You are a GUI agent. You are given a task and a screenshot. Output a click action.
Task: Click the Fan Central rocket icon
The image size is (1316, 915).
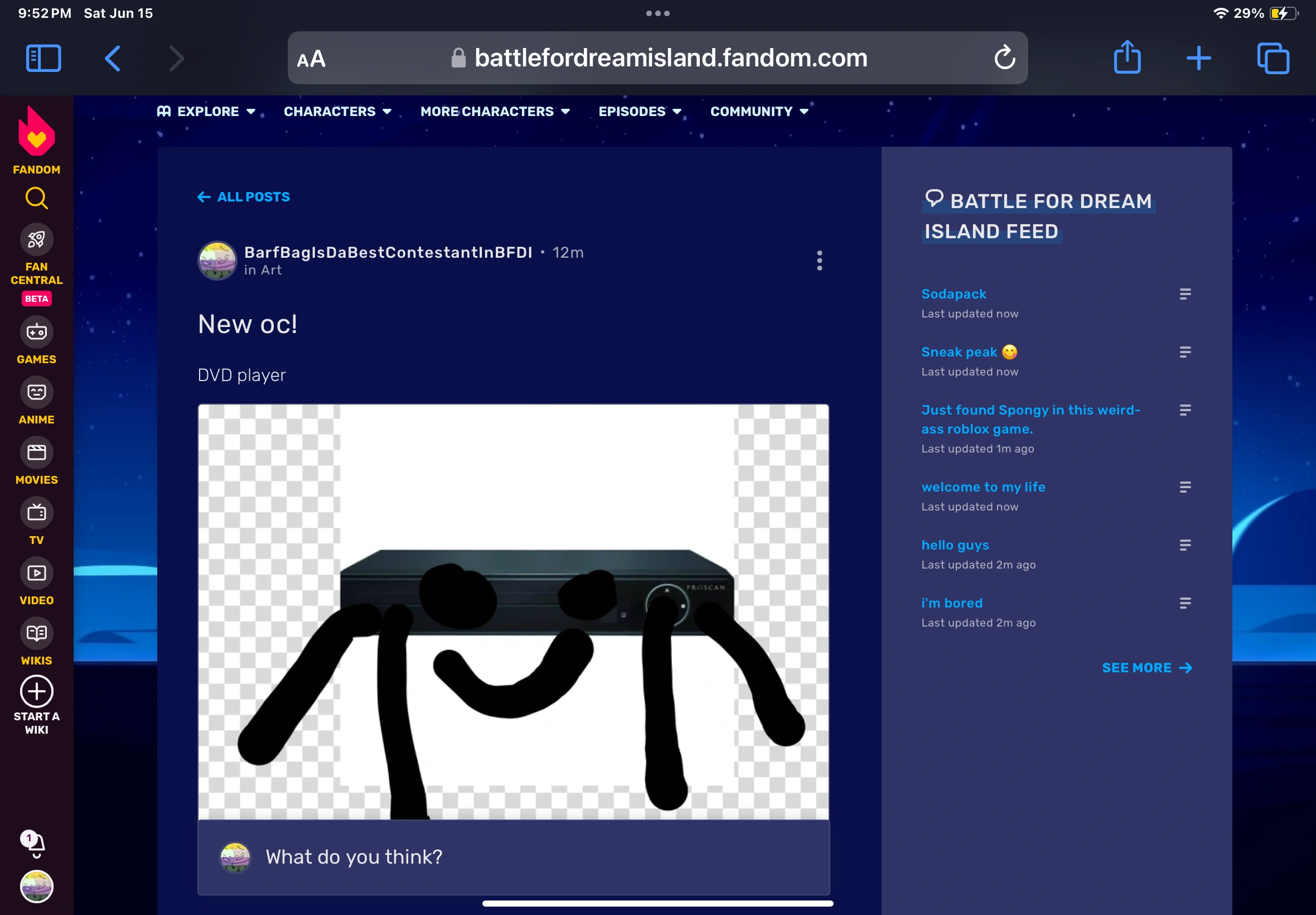click(x=36, y=240)
